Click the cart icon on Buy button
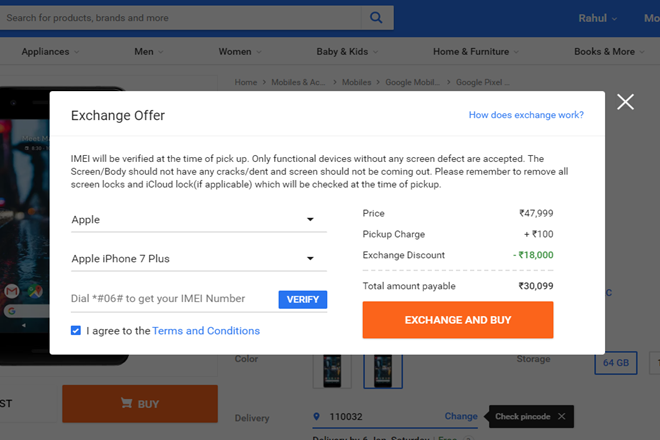660x440 pixels. click(127, 404)
